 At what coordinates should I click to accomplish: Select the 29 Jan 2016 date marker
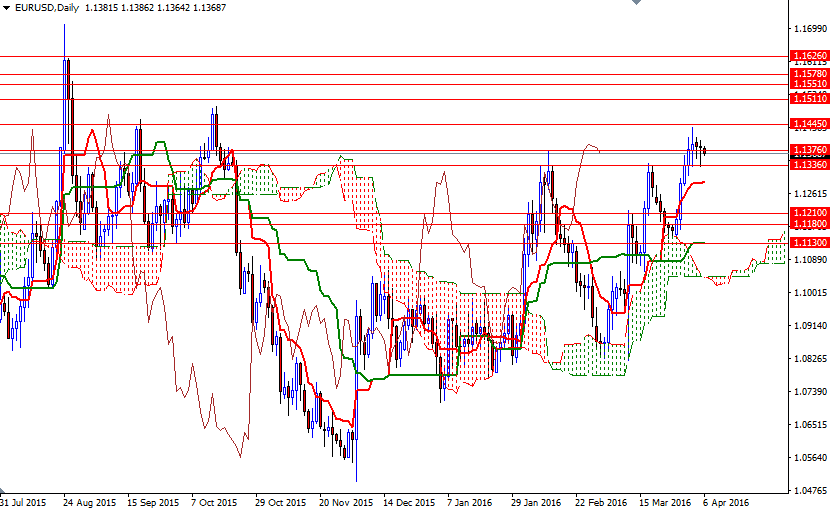tap(536, 502)
